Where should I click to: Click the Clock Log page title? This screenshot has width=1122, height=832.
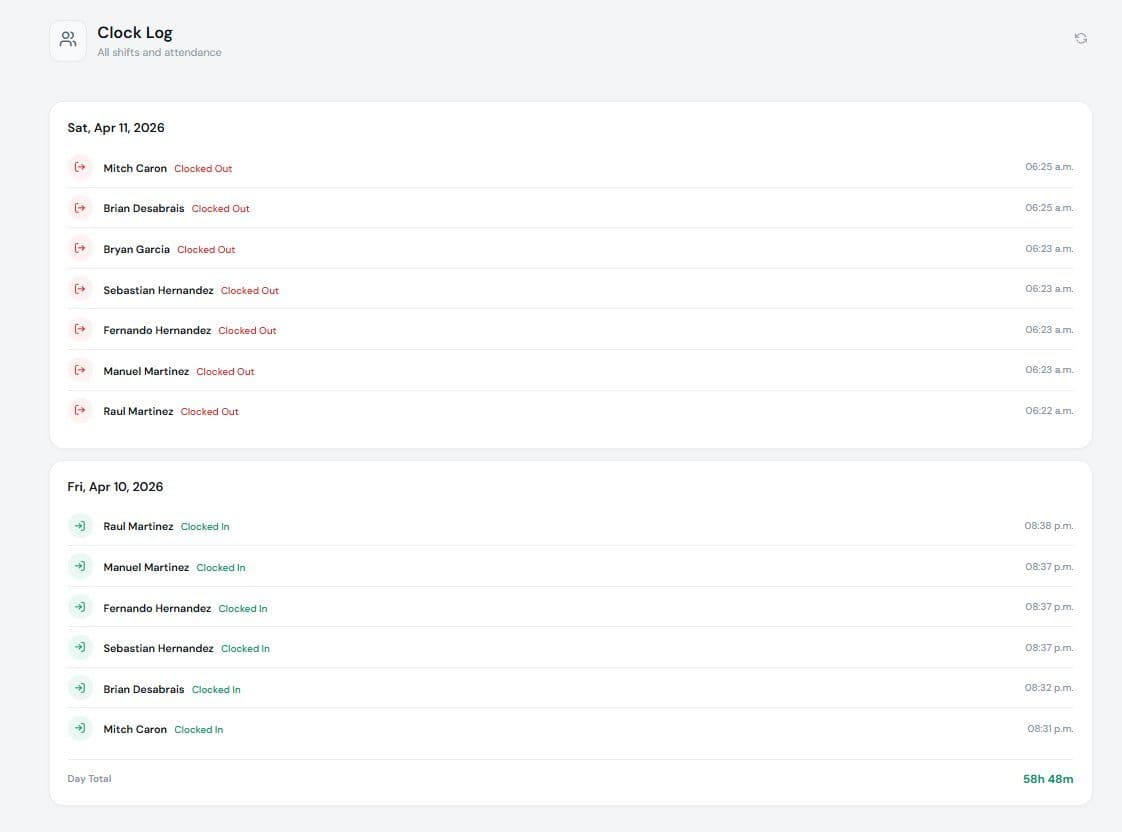135,33
